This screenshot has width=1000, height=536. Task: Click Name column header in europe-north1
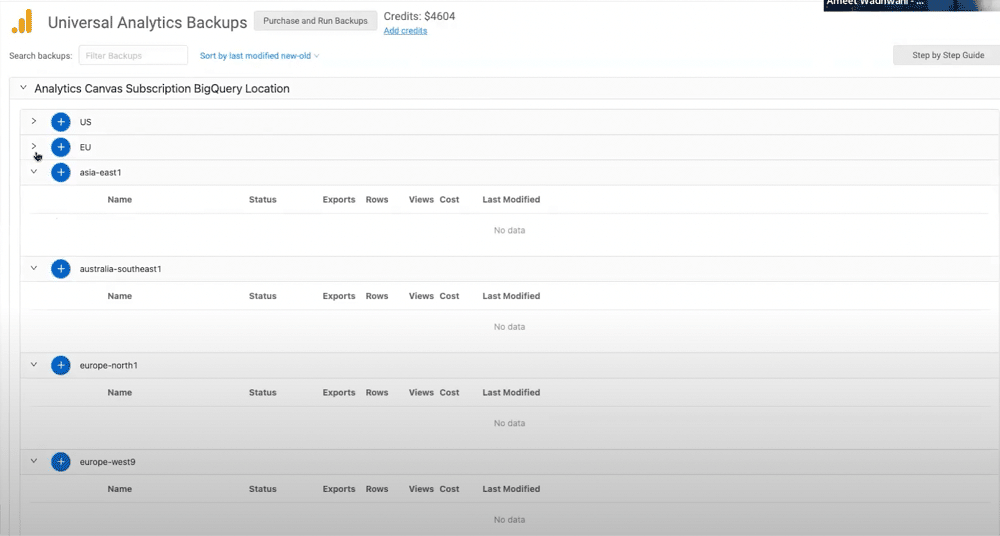(x=119, y=392)
